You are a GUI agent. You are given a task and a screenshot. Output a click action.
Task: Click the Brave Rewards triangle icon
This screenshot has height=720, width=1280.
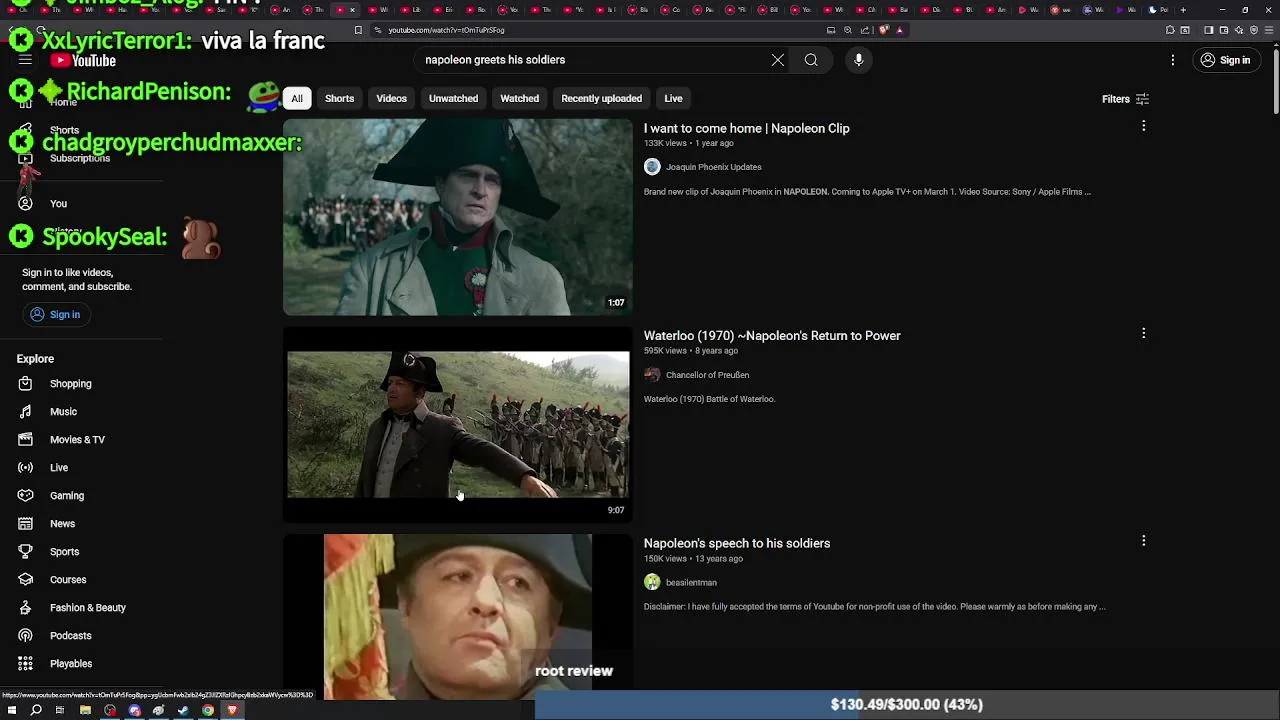pyautogui.click(x=899, y=30)
